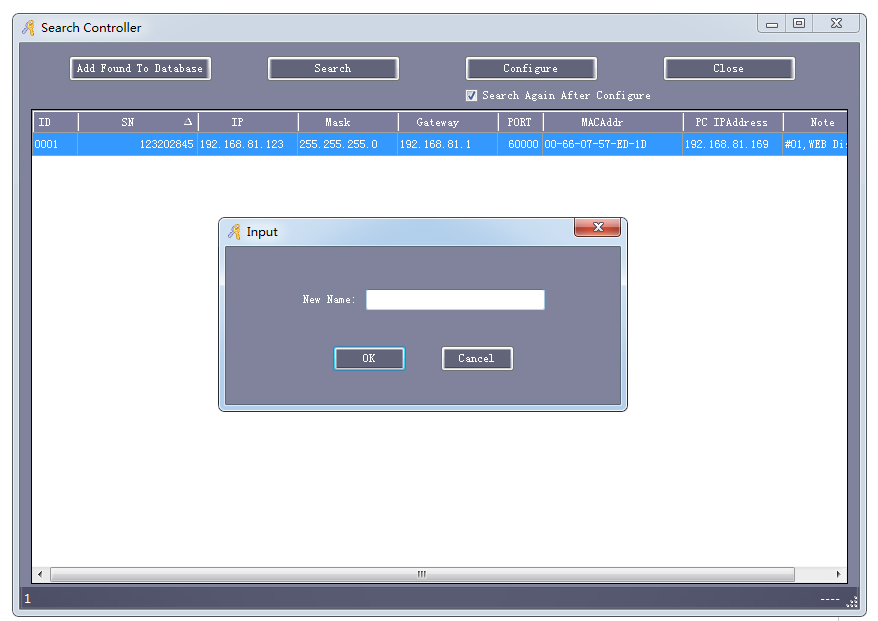The image size is (878, 621).
Task: Focus the New Name text field
Action: pyautogui.click(x=455, y=300)
